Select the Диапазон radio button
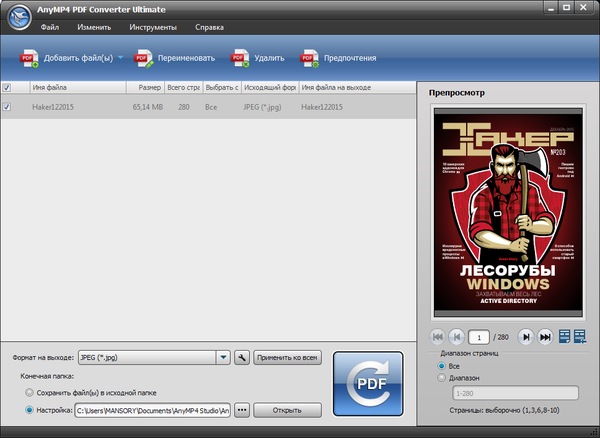600x438 pixels. 442,379
